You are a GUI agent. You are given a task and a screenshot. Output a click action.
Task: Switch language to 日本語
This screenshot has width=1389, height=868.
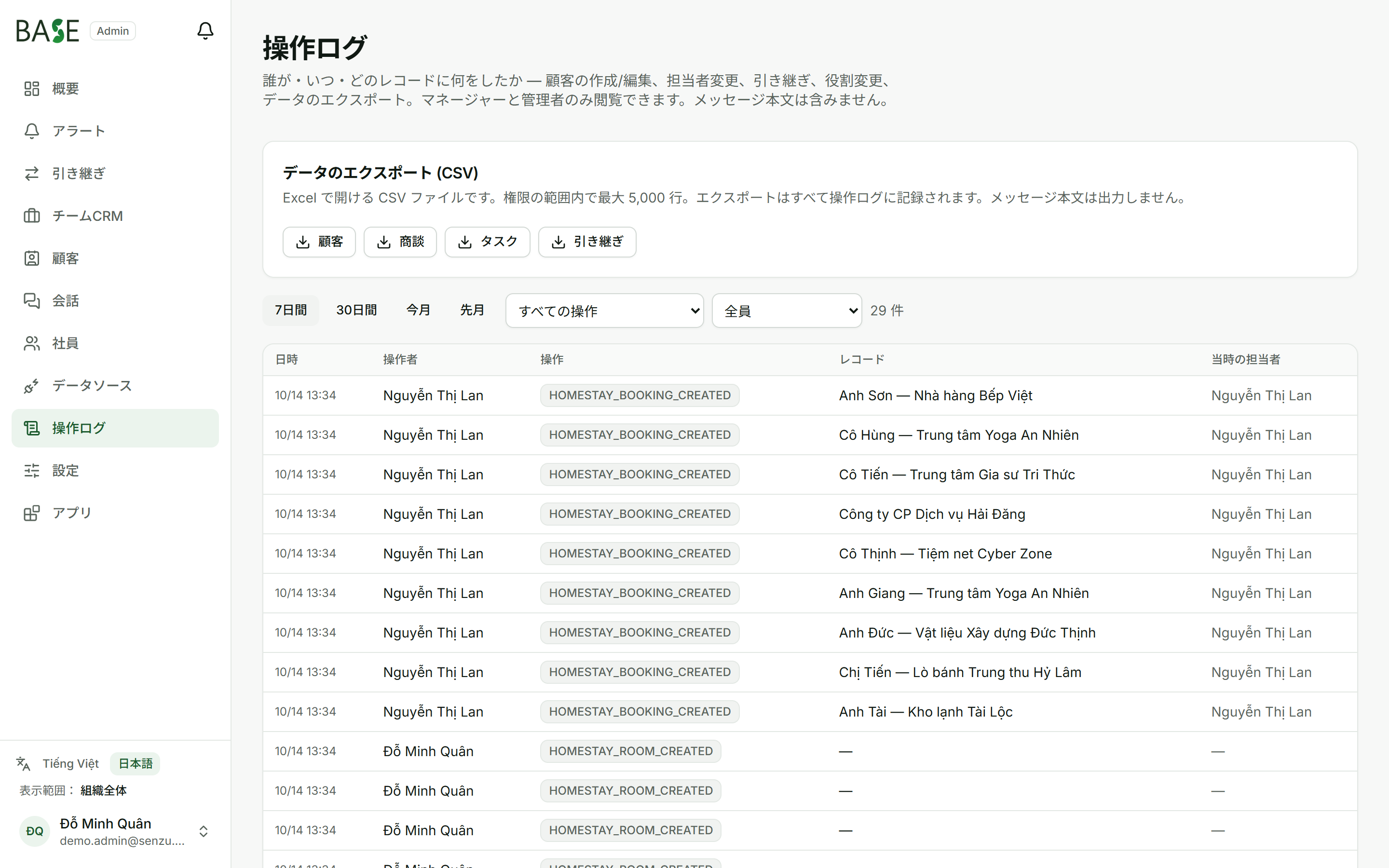tap(136, 763)
